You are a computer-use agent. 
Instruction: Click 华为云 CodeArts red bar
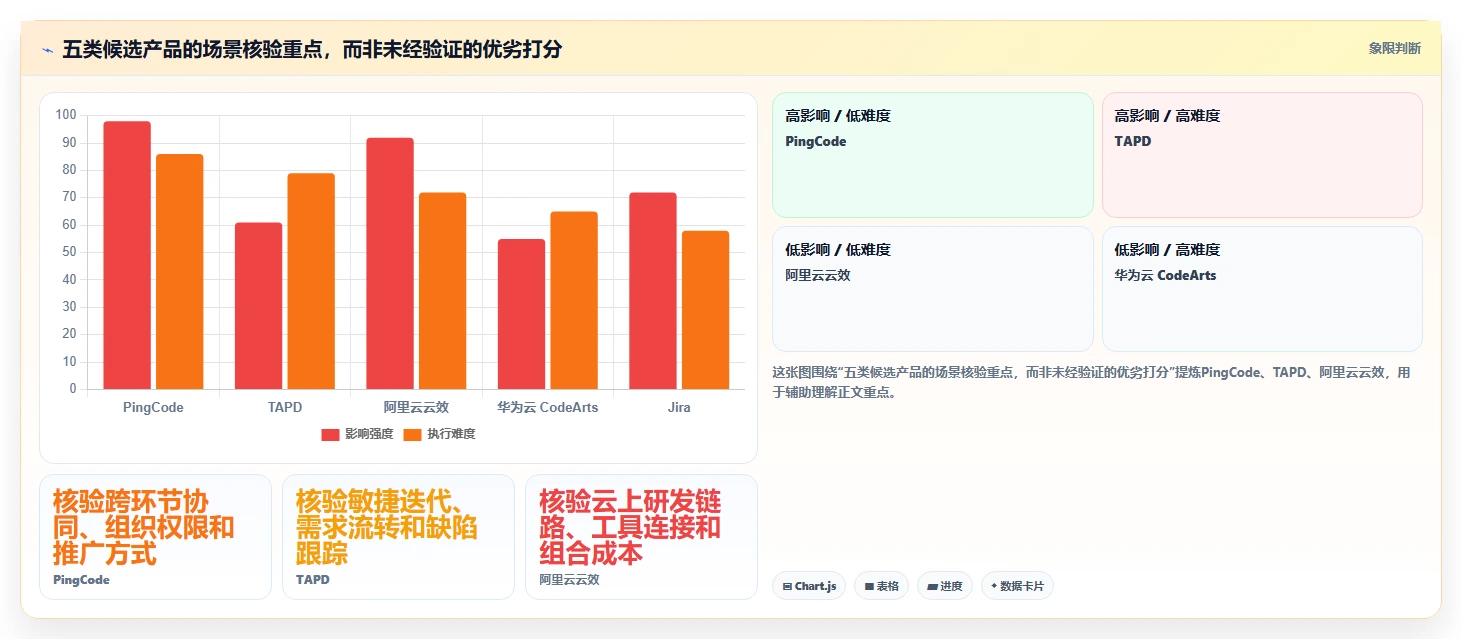[x=521, y=314]
